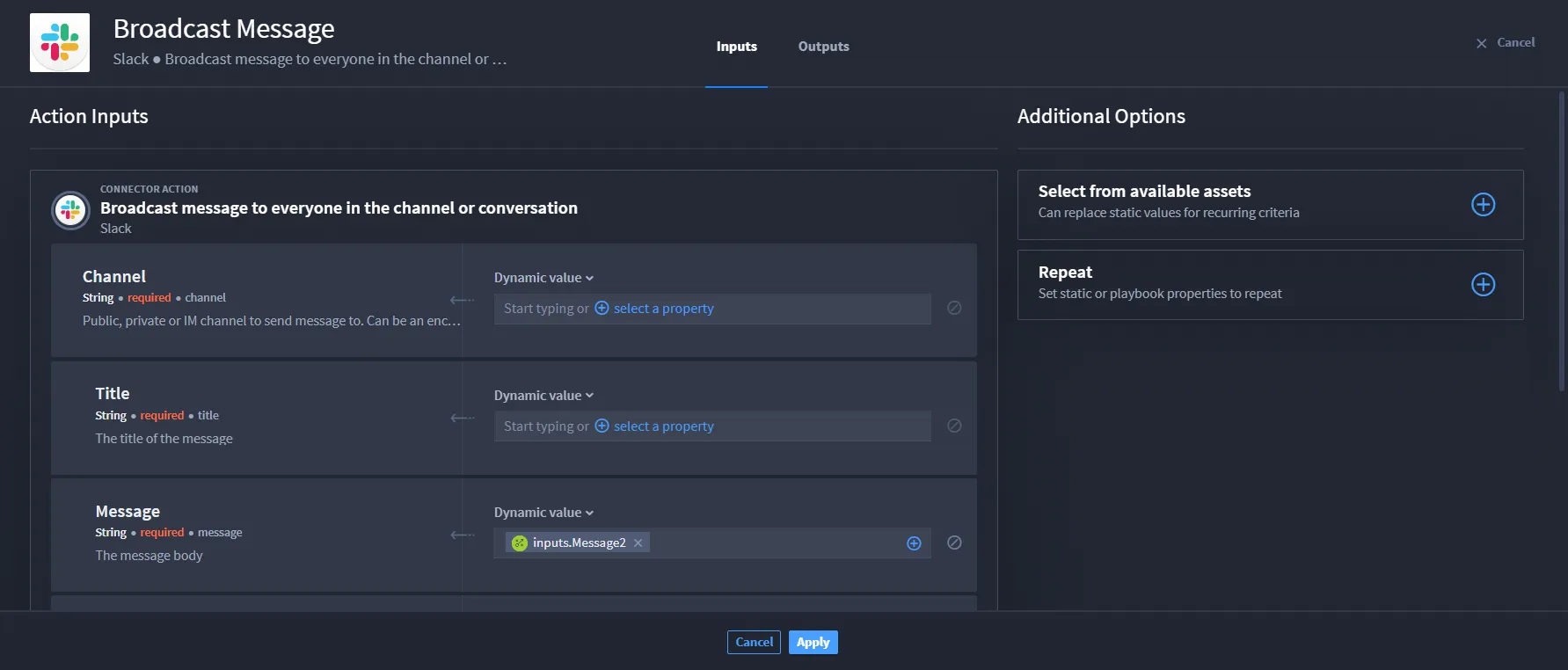Viewport: 1568px width, 670px height.
Task: Click the Additional Options heading
Action: coord(1101,116)
